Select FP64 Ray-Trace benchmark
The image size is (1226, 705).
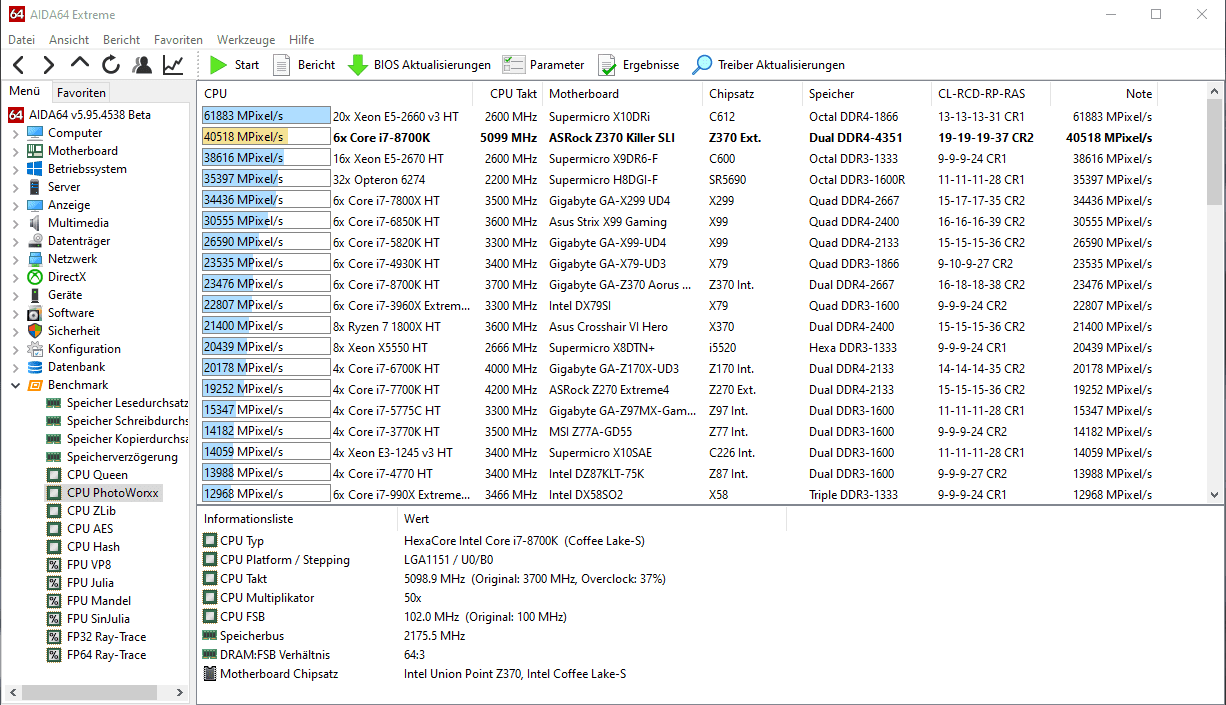[x=96, y=655]
